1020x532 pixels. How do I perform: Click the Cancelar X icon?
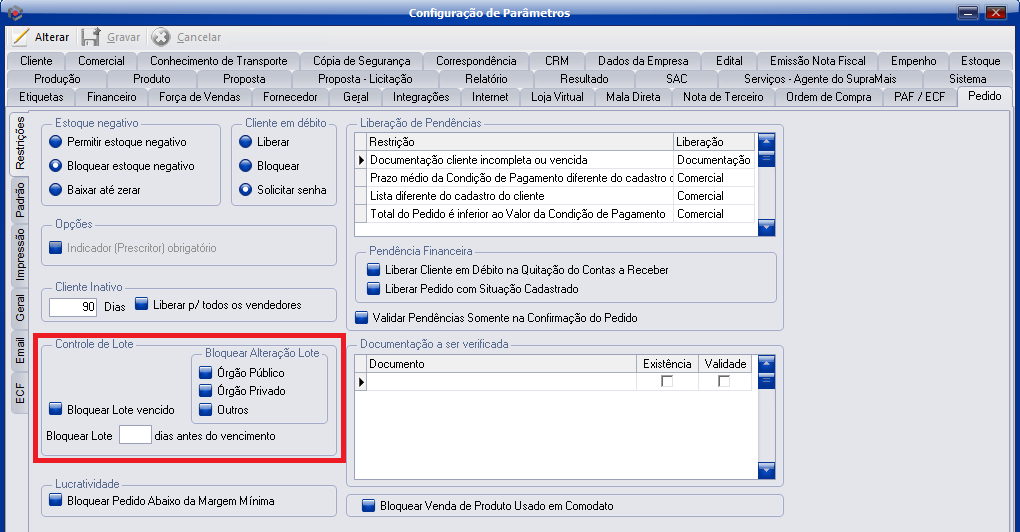pyautogui.click(x=162, y=37)
